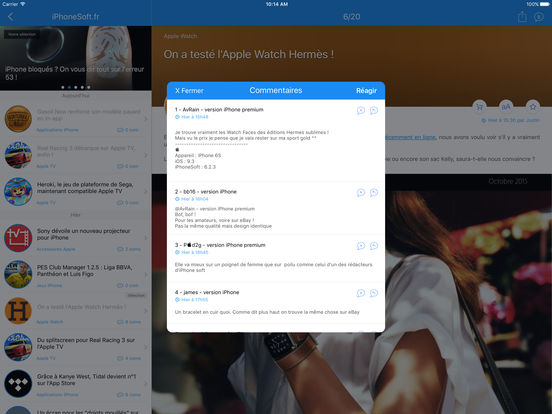
Task: Open the share sheet icon in top bar
Action: (522, 17)
